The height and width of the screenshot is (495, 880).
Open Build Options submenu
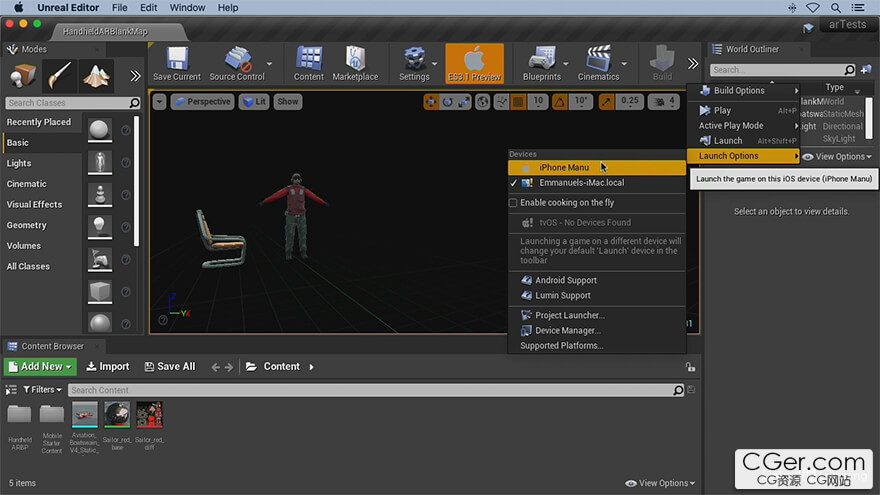coord(743,90)
